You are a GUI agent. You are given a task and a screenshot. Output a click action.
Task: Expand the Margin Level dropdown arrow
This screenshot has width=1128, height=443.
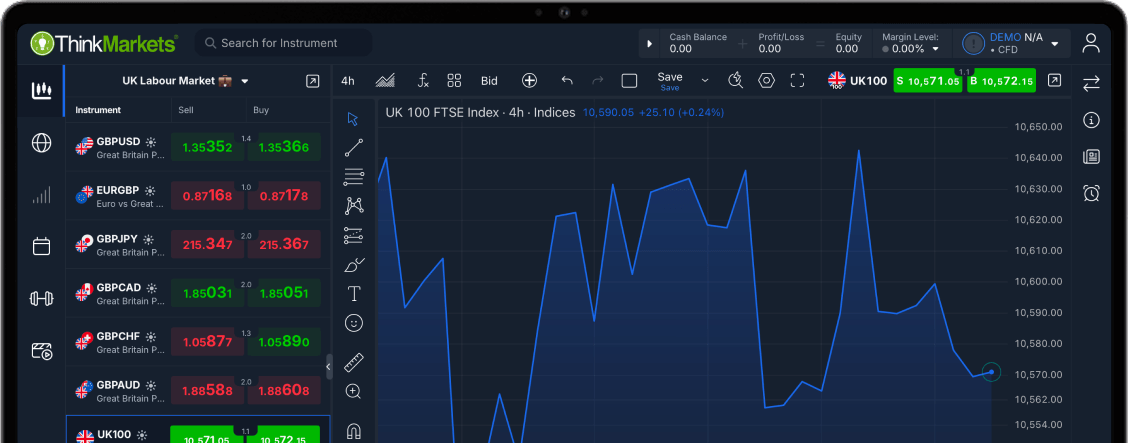936,49
